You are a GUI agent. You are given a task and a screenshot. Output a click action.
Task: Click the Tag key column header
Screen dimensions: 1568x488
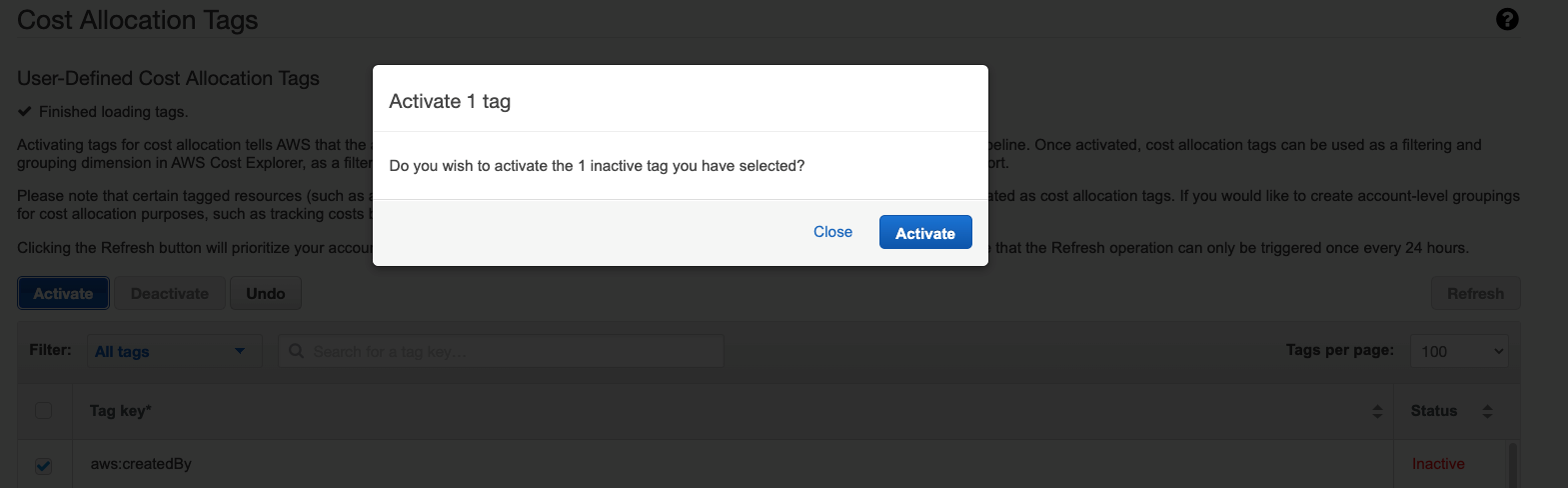(121, 411)
